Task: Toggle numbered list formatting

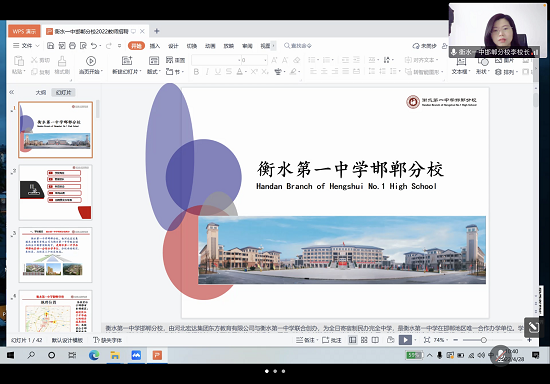Action: click(326, 60)
